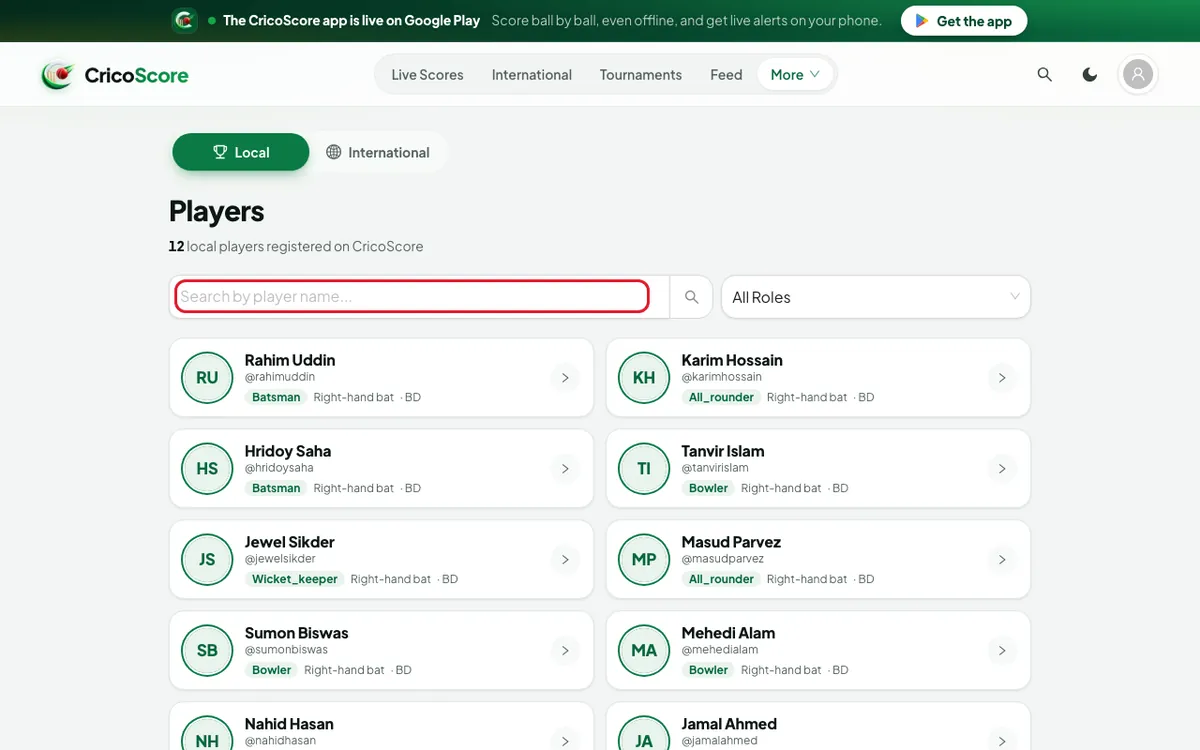Screen dimensions: 1200x750
Task: Go to International nav item
Action: pos(532,75)
